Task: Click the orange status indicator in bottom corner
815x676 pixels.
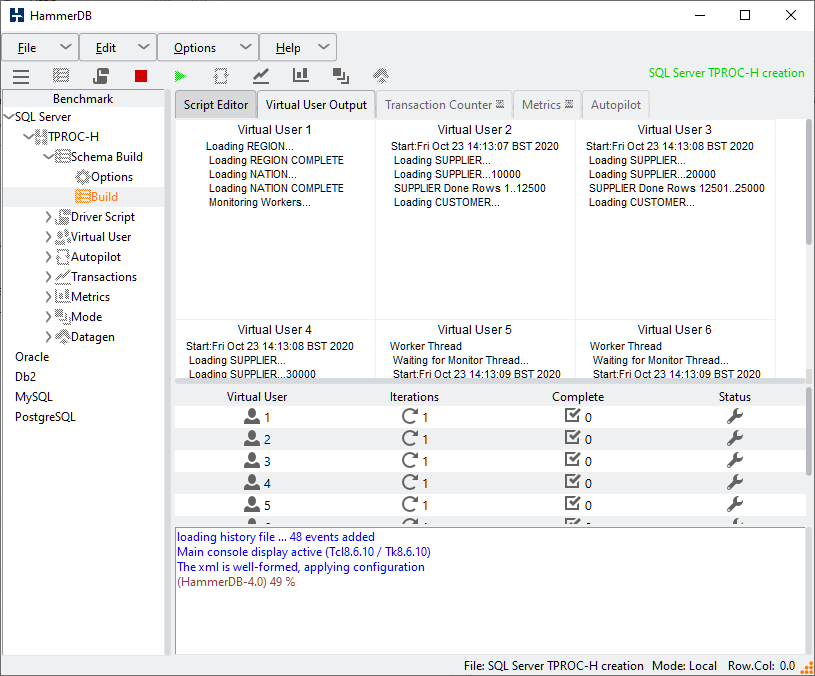Action: pos(807,667)
